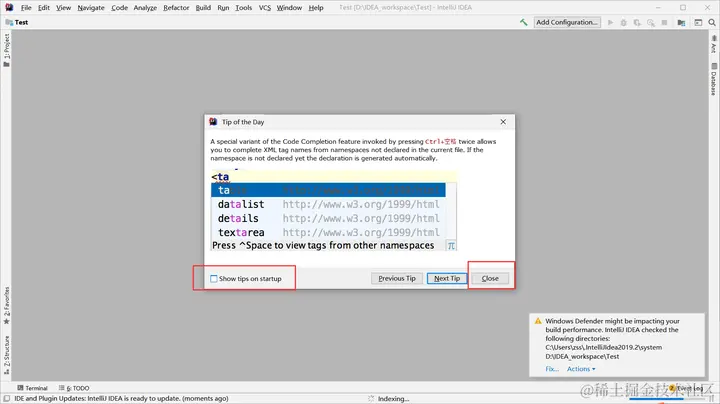Click the Search Everywhere magnifier icon
Image resolution: width=720 pixels, height=404 pixels.
coord(712,22)
